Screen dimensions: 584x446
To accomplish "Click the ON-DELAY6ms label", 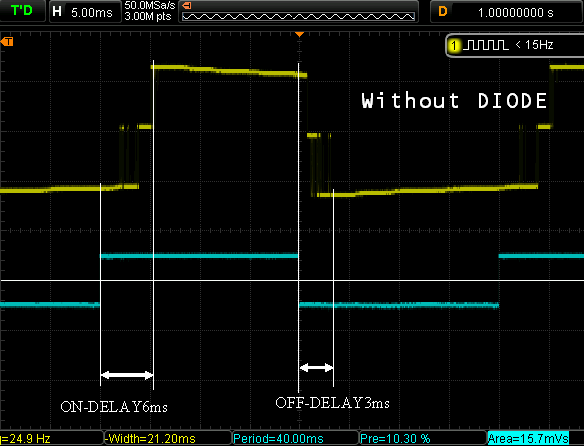I will pyautogui.click(x=114, y=407).
